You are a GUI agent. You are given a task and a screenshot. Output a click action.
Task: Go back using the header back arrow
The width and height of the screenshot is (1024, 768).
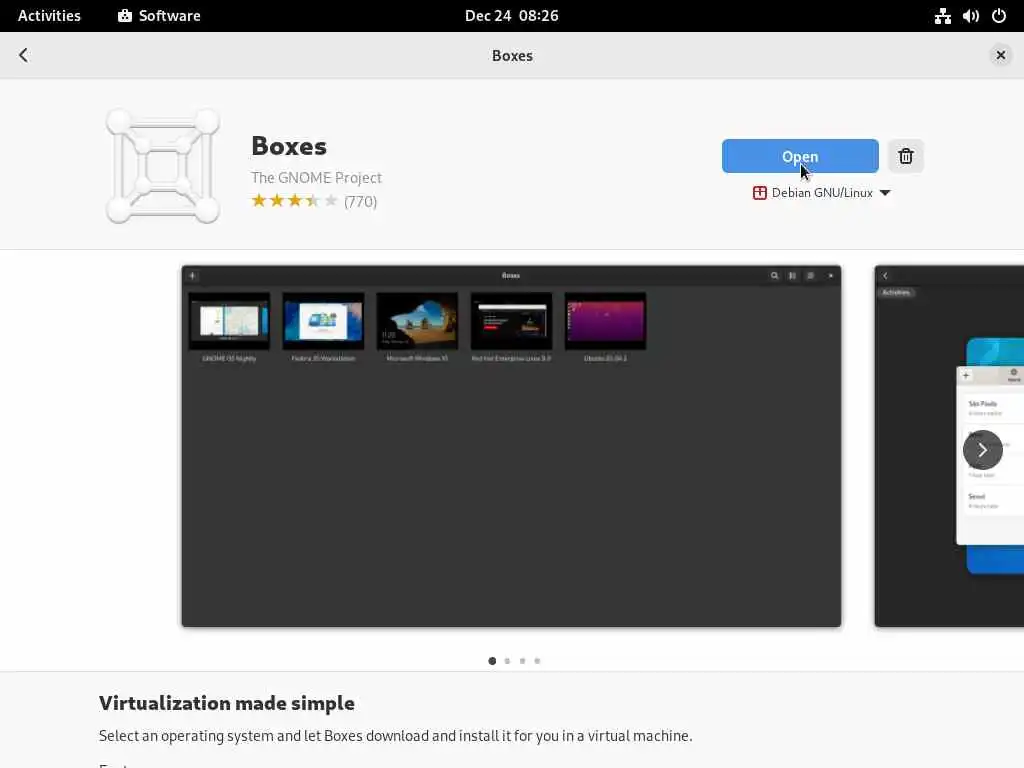[x=24, y=55]
